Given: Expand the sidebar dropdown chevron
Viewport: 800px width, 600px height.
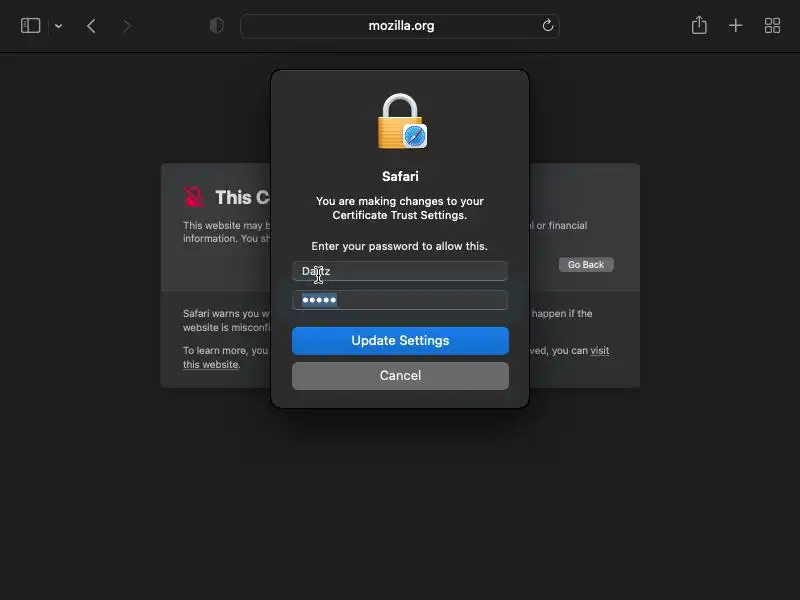Looking at the screenshot, I should coord(59,26).
